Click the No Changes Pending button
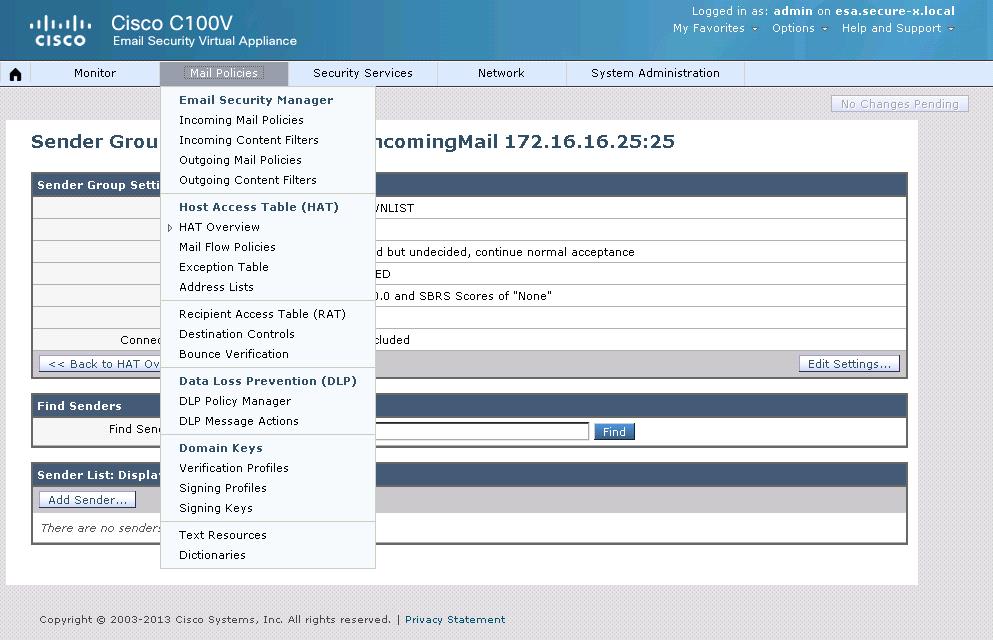Image resolution: width=993 pixels, height=640 pixels. [x=899, y=104]
